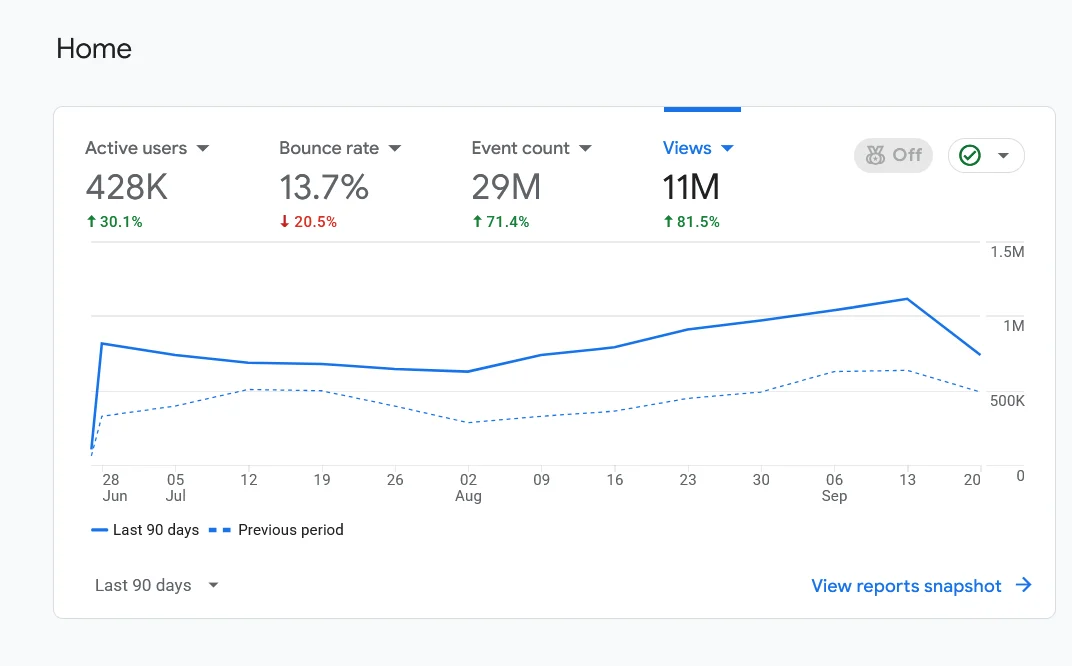The width and height of the screenshot is (1072, 666).
Task: Click the 06 Sep date axis label
Action: [x=834, y=488]
